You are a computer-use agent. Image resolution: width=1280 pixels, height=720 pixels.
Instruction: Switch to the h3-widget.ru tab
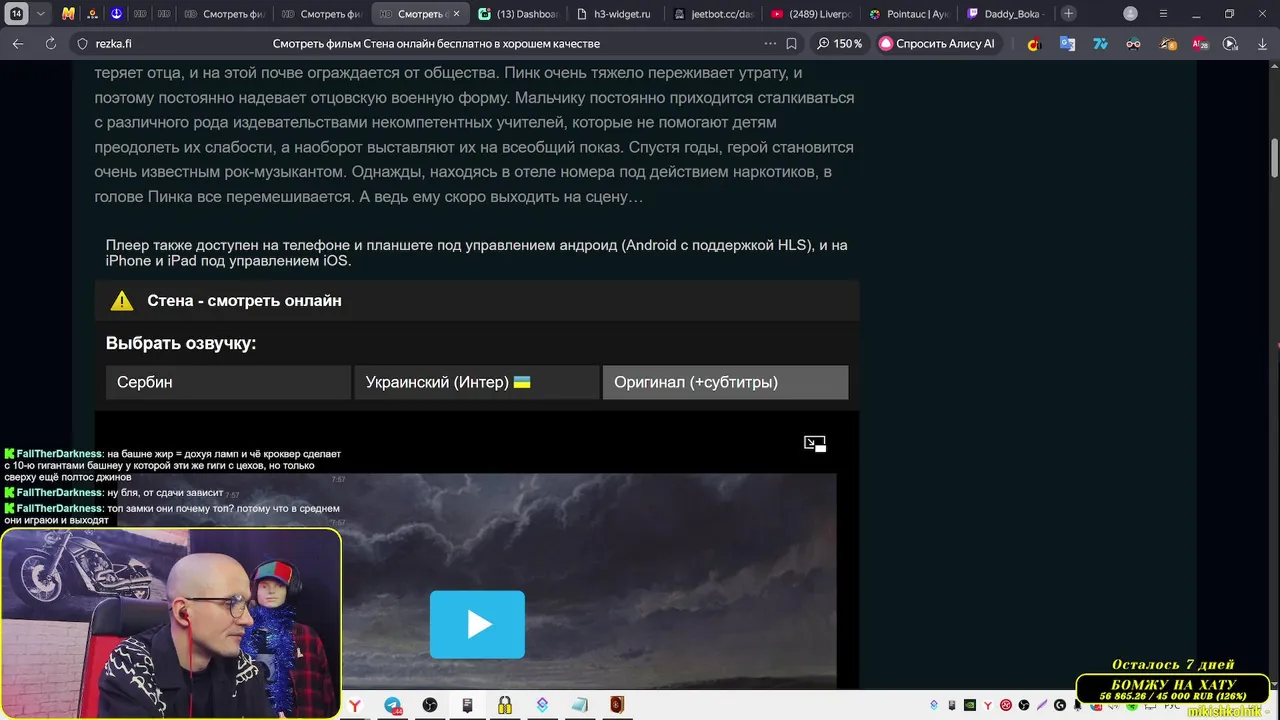[x=613, y=14]
